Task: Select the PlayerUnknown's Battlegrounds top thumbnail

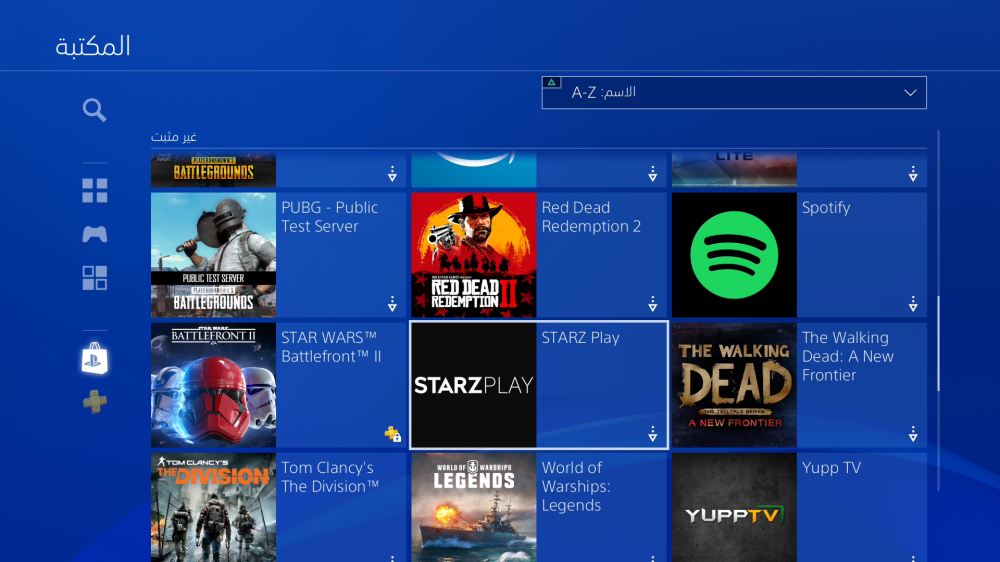Action: 214,170
